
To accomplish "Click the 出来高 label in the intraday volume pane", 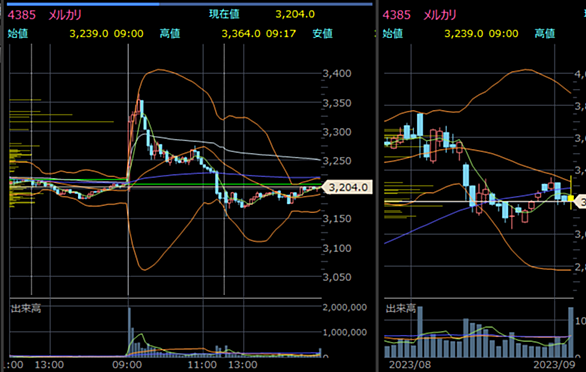I will point(26,308).
